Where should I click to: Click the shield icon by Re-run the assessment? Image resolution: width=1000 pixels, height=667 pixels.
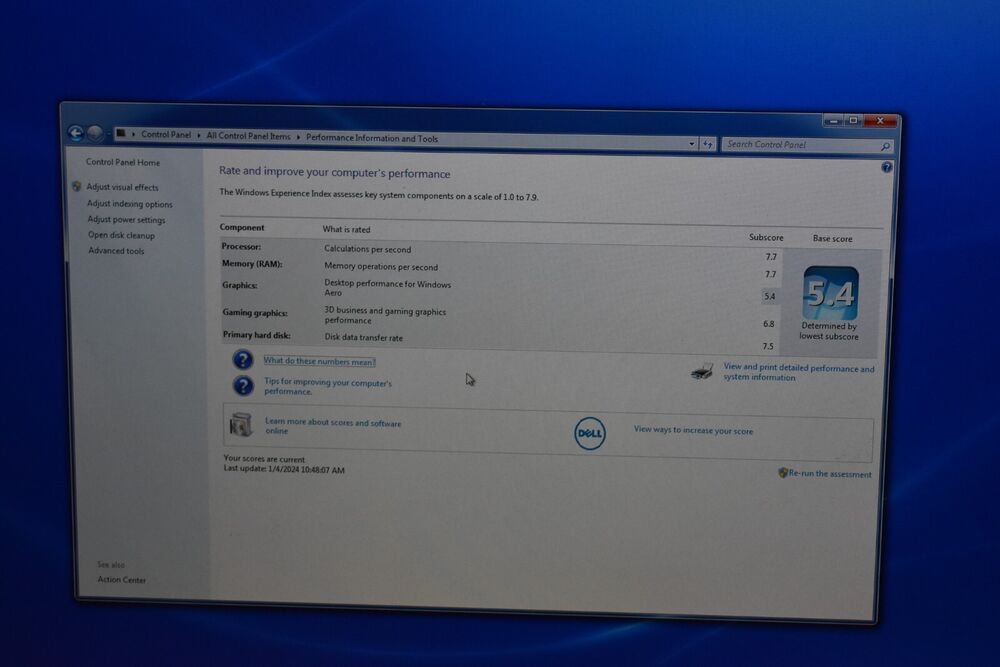[x=783, y=473]
